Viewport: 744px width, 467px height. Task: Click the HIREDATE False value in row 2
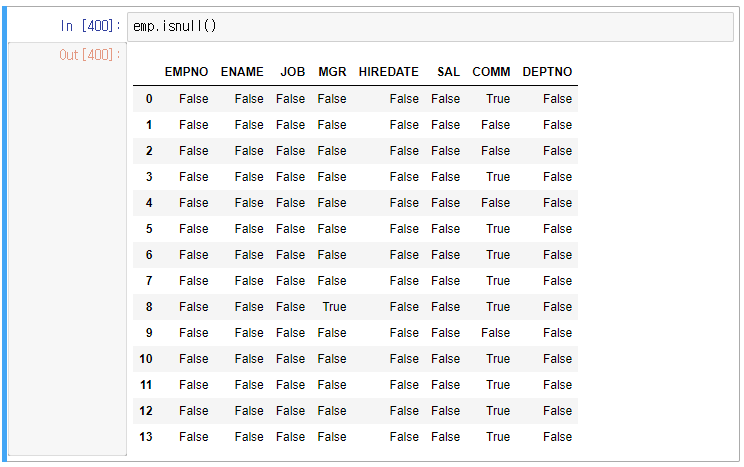404,151
